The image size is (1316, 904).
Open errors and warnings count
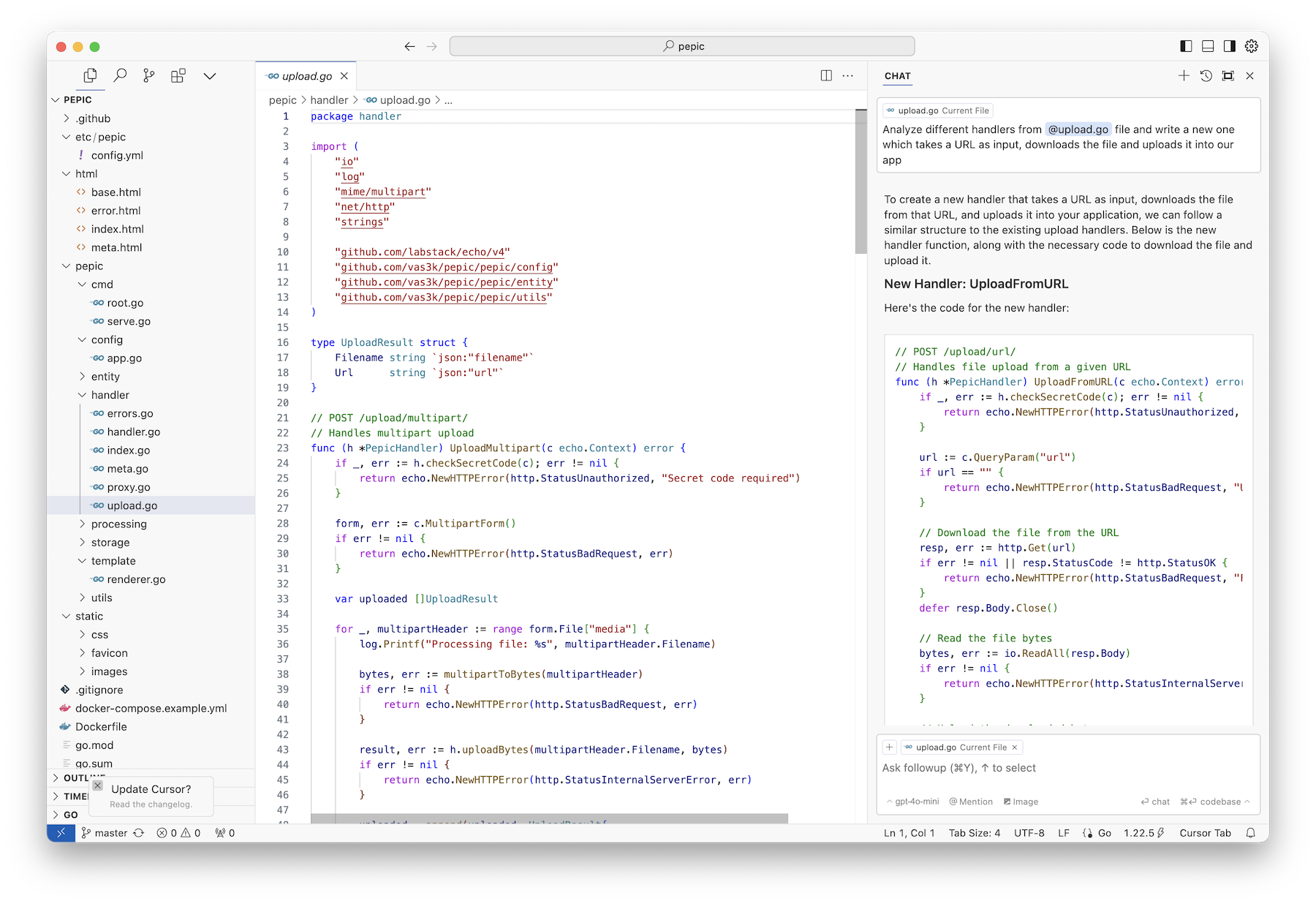point(178,832)
